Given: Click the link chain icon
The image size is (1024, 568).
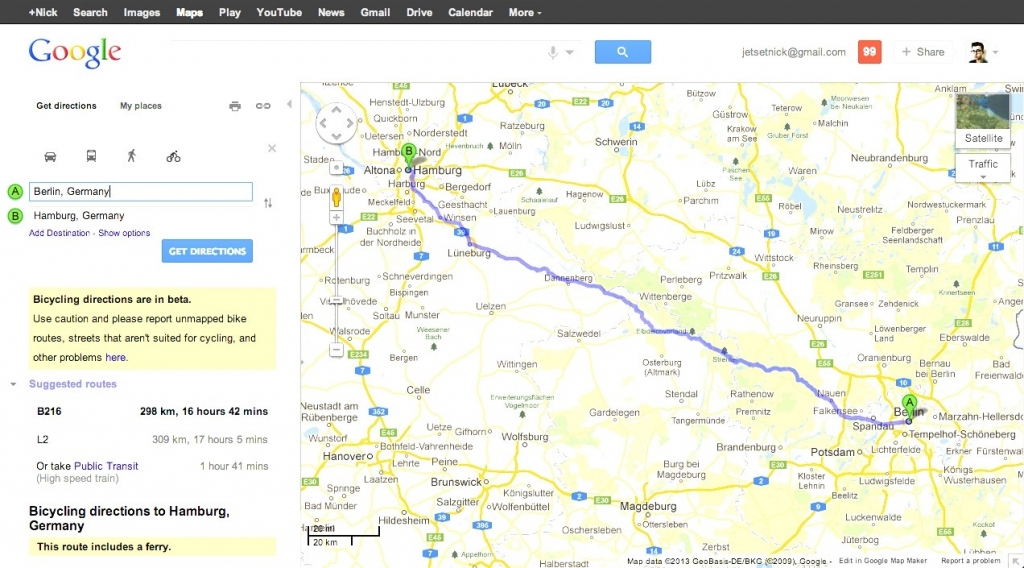Looking at the screenshot, I should pyautogui.click(x=263, y=106).
